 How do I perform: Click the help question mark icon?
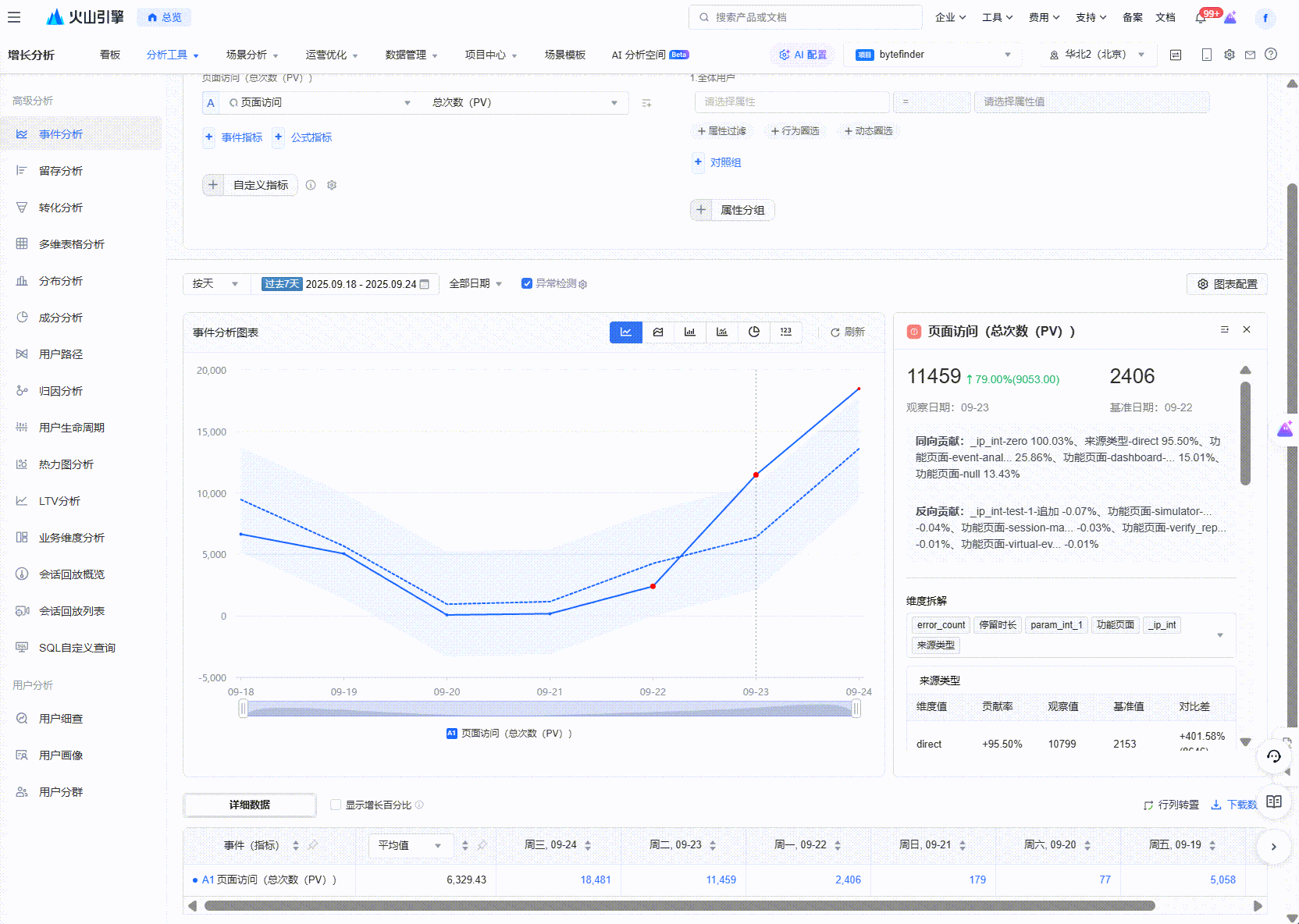1271,55
